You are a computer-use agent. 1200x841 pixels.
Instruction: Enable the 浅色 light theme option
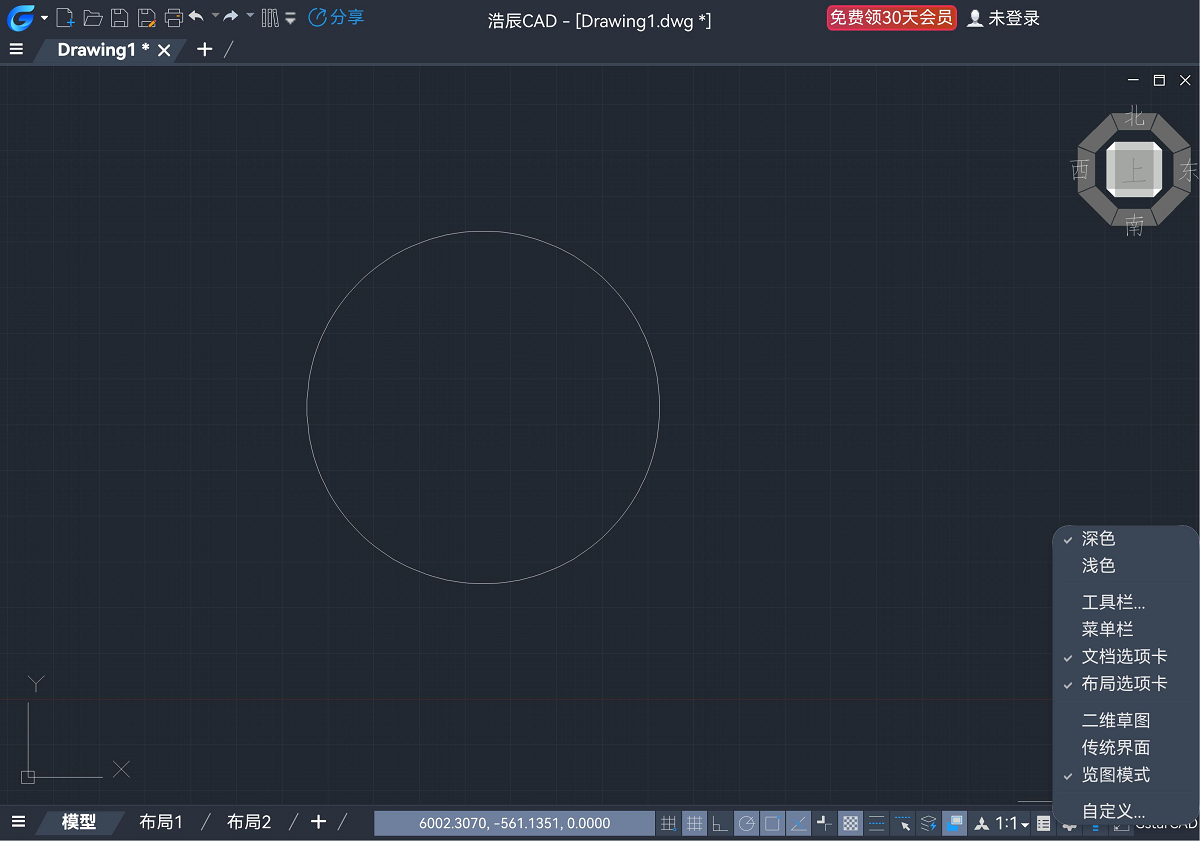pos(1097,565)
